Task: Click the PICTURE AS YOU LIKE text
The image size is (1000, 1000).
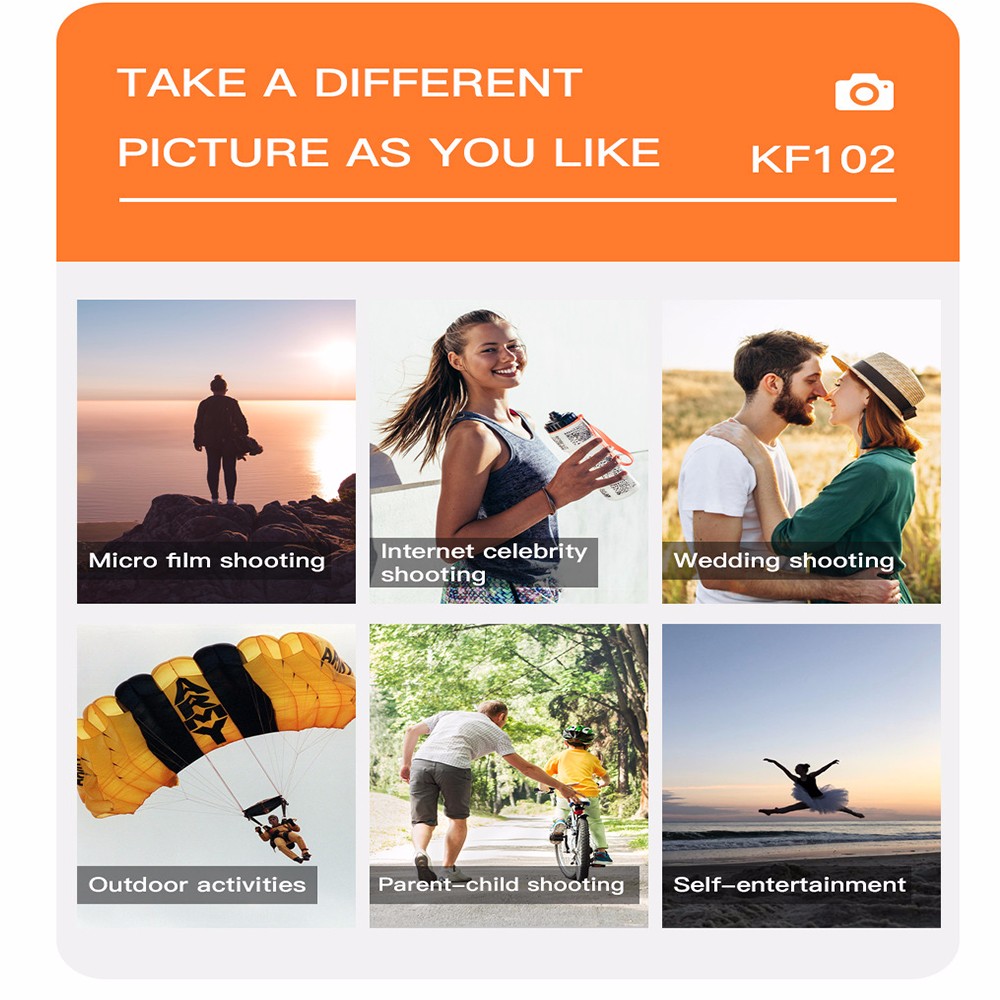Action: pyautogui.click(x=388, y=152)
